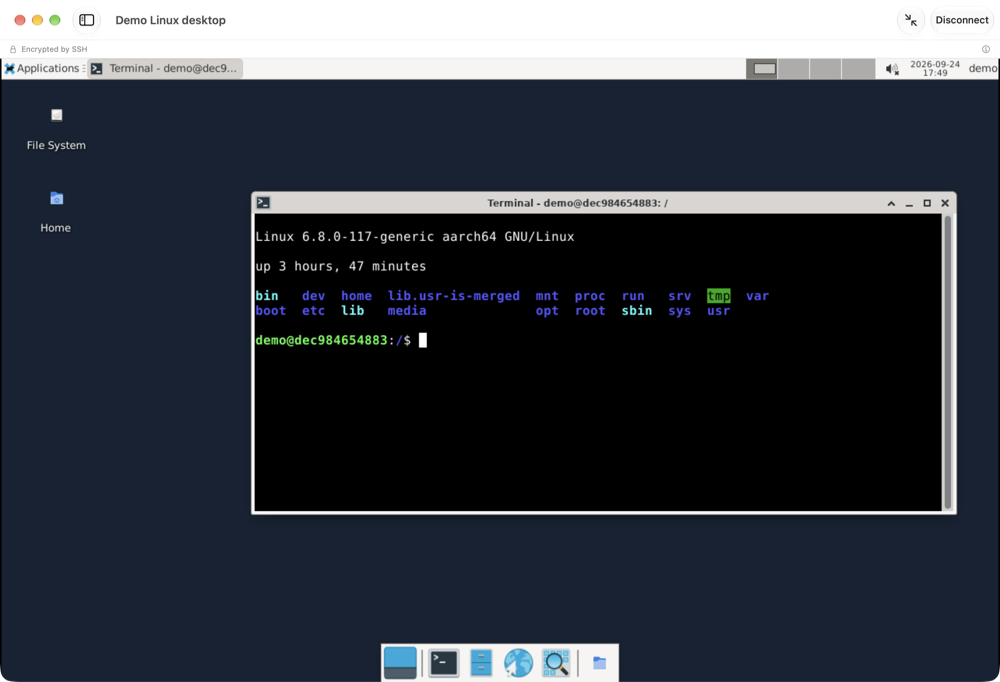Click the sys entry in terminal listing
This screenshot has height=682, width=1000.
680,311
